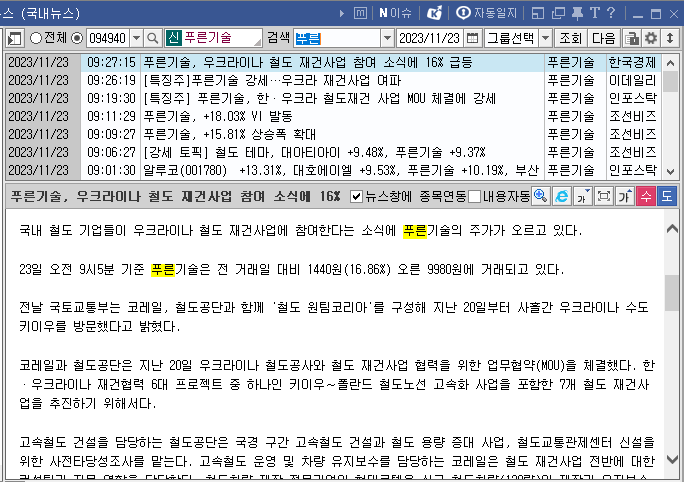Toggle the 내용자동 checkbox

(x=475, y=197)
